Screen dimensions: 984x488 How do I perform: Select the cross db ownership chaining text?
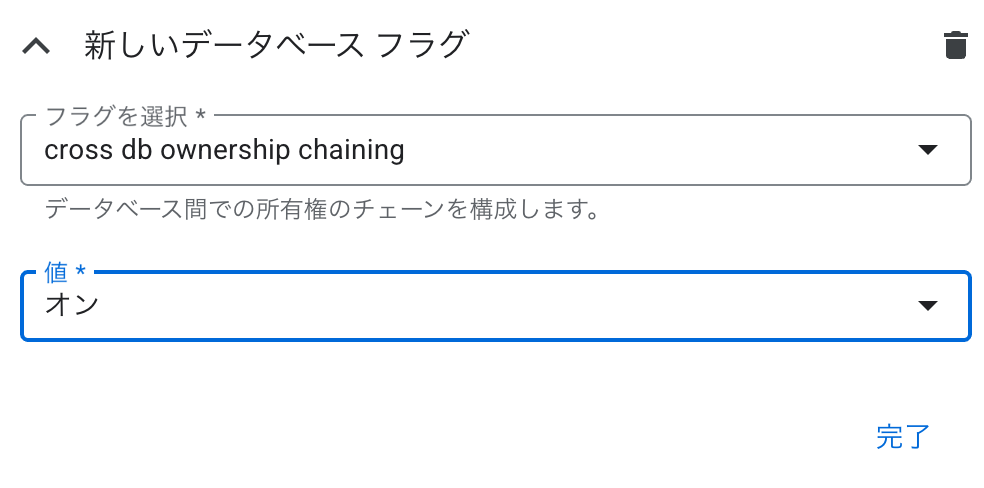pyautogui.click(x=224, y=151)
